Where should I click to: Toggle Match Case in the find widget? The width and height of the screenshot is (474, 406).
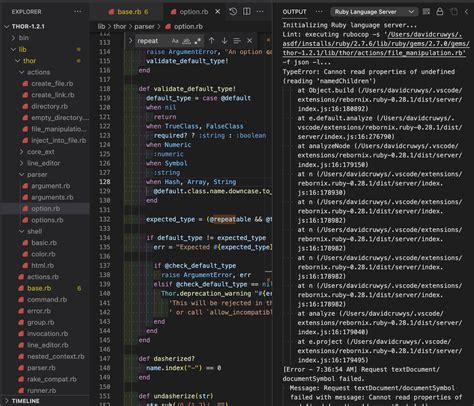click(175, 41)
